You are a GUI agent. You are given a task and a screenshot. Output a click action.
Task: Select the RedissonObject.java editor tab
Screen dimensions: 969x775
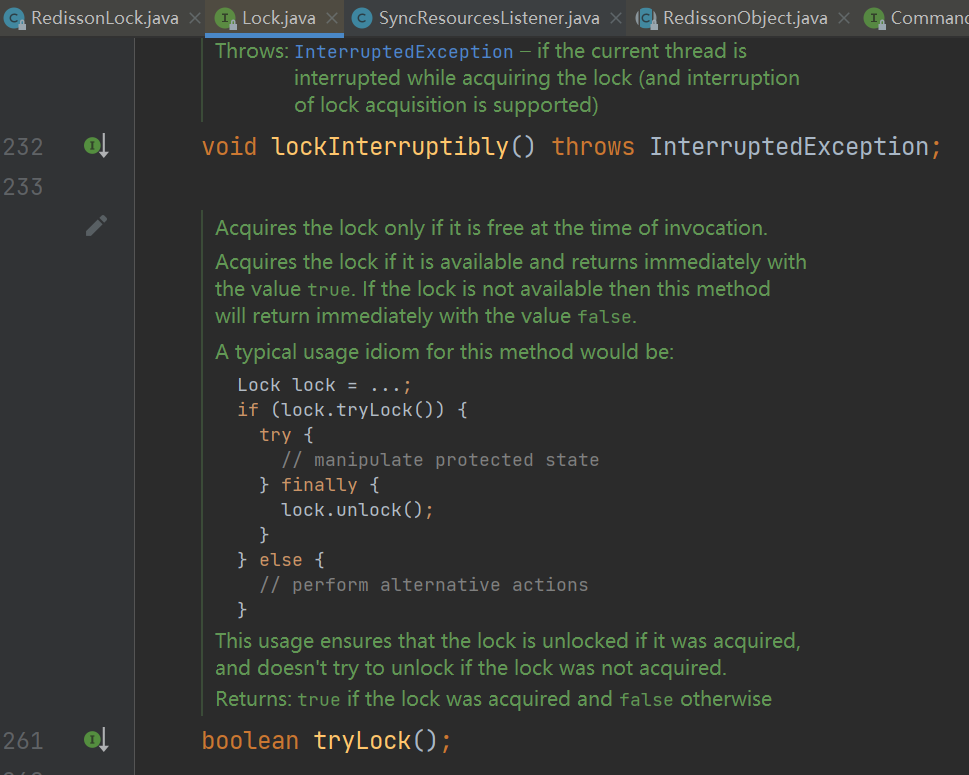(745, 18)
